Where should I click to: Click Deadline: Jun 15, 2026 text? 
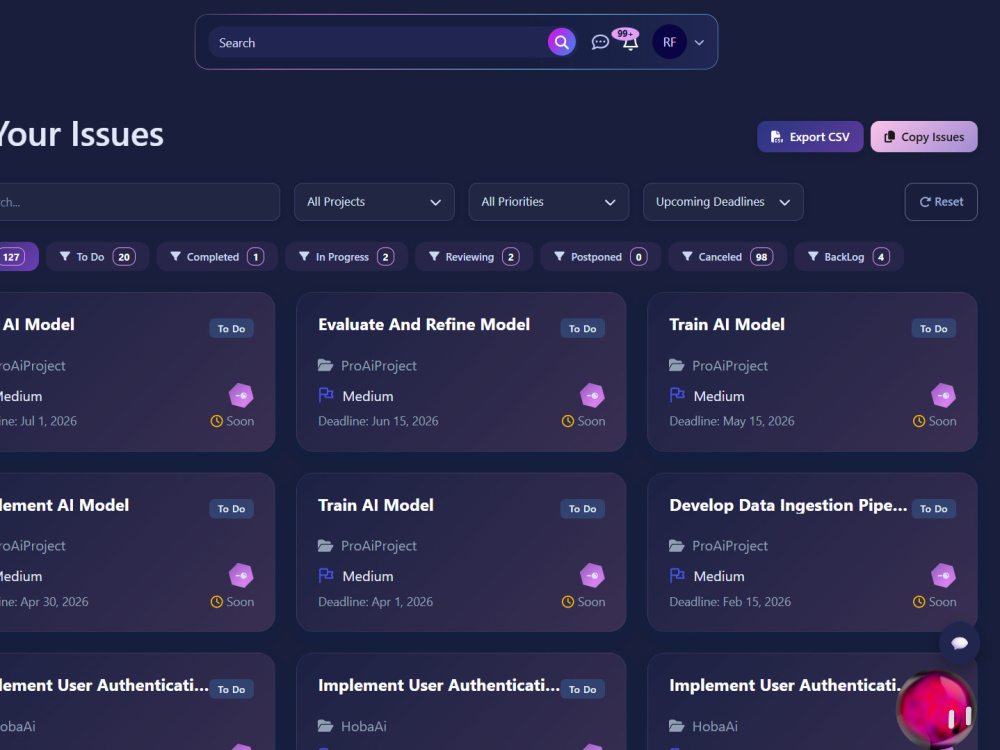click(378, 421)
